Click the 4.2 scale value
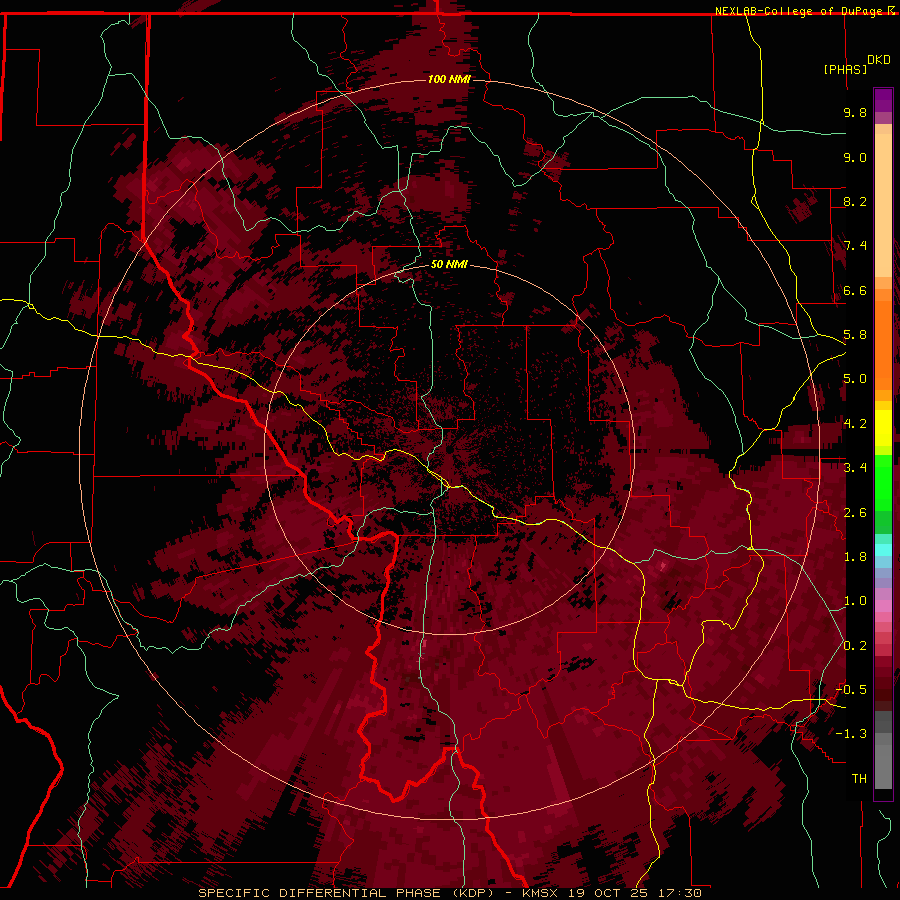This screenshot has width=900, height=900. click(x=855, y=424)
